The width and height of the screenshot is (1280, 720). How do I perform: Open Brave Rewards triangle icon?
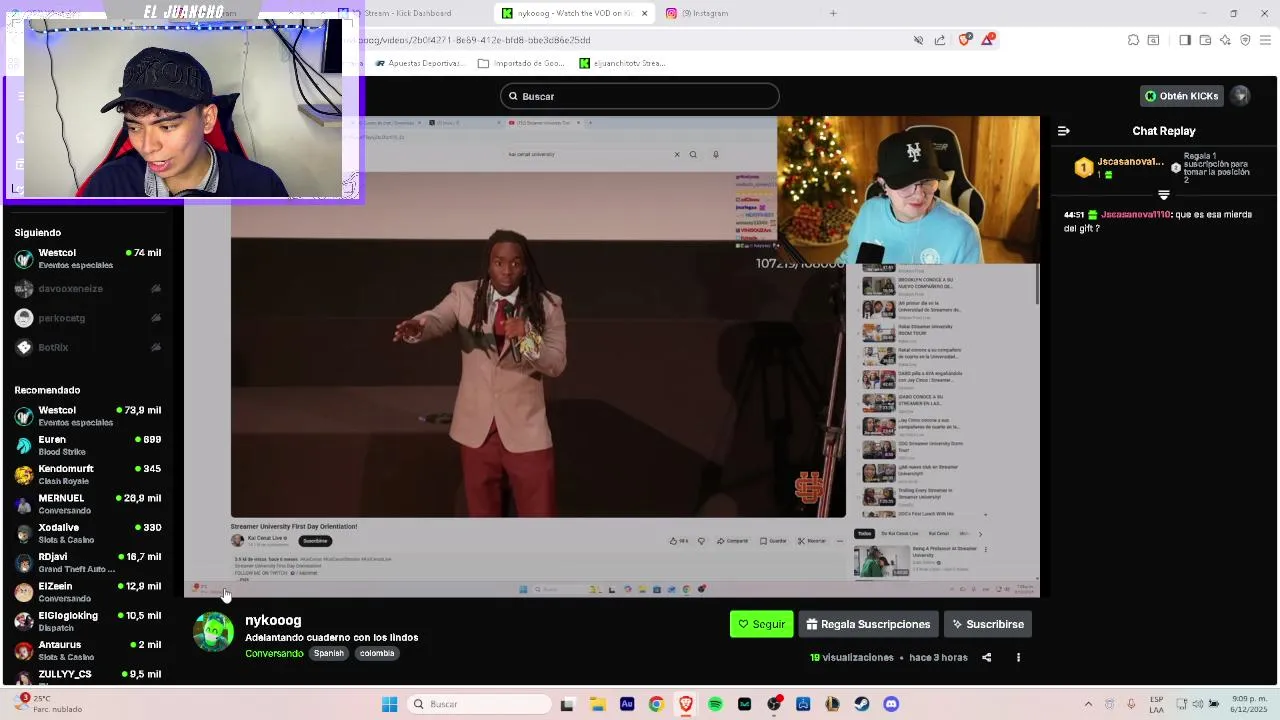click(x=988, y=39)
